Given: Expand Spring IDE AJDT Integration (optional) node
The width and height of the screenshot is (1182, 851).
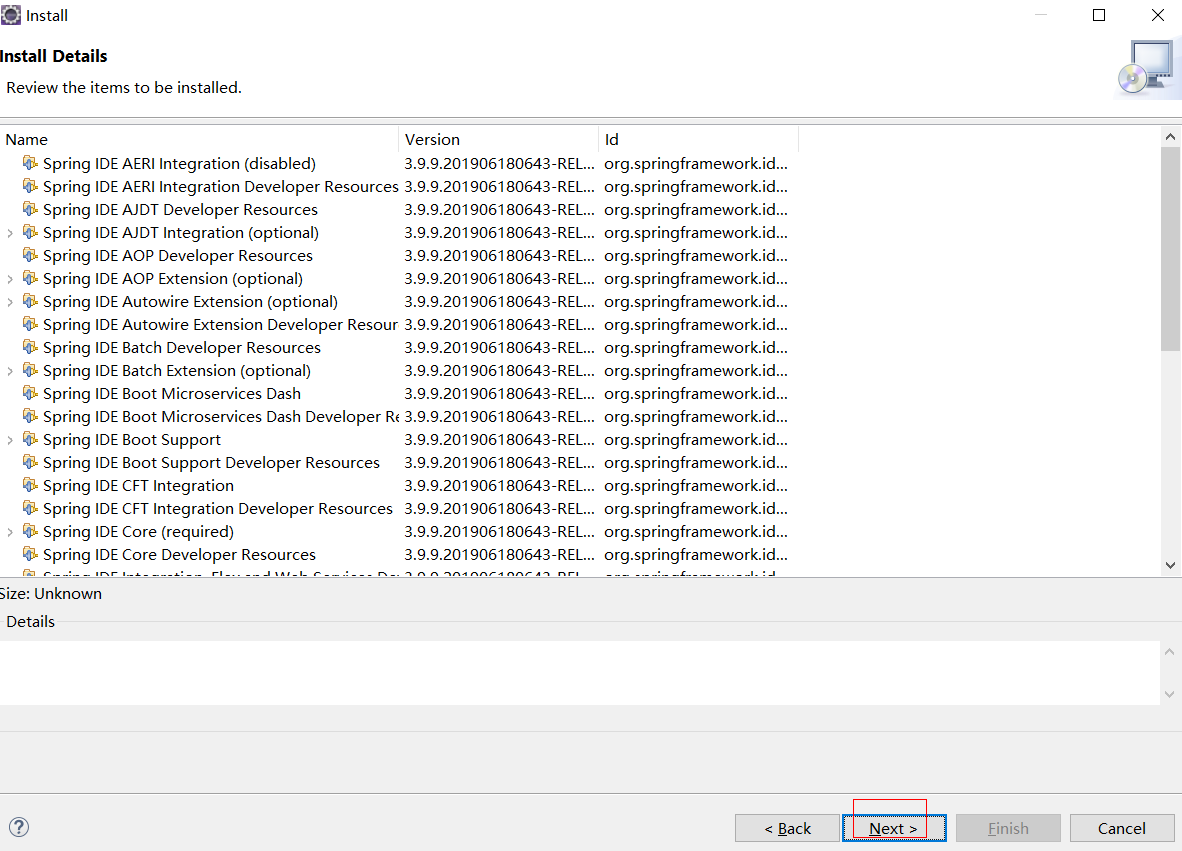Looking at the screenshot, I should point(10,233).
